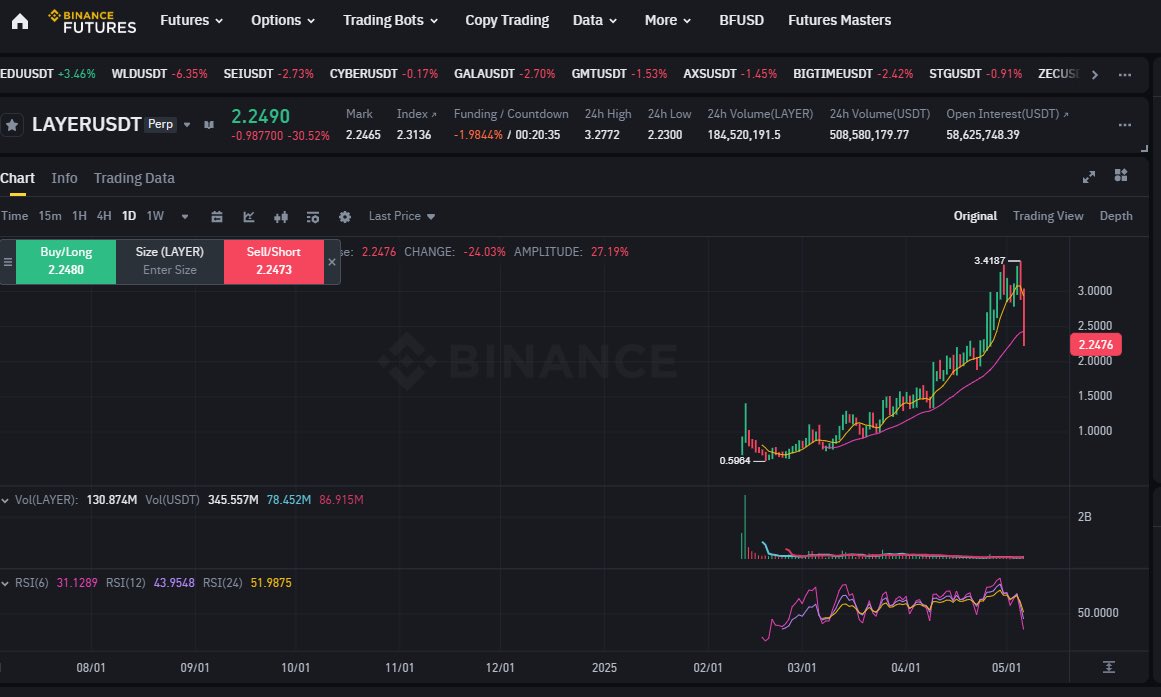Click the chart auto-fit scale icon

(1108, 667)
